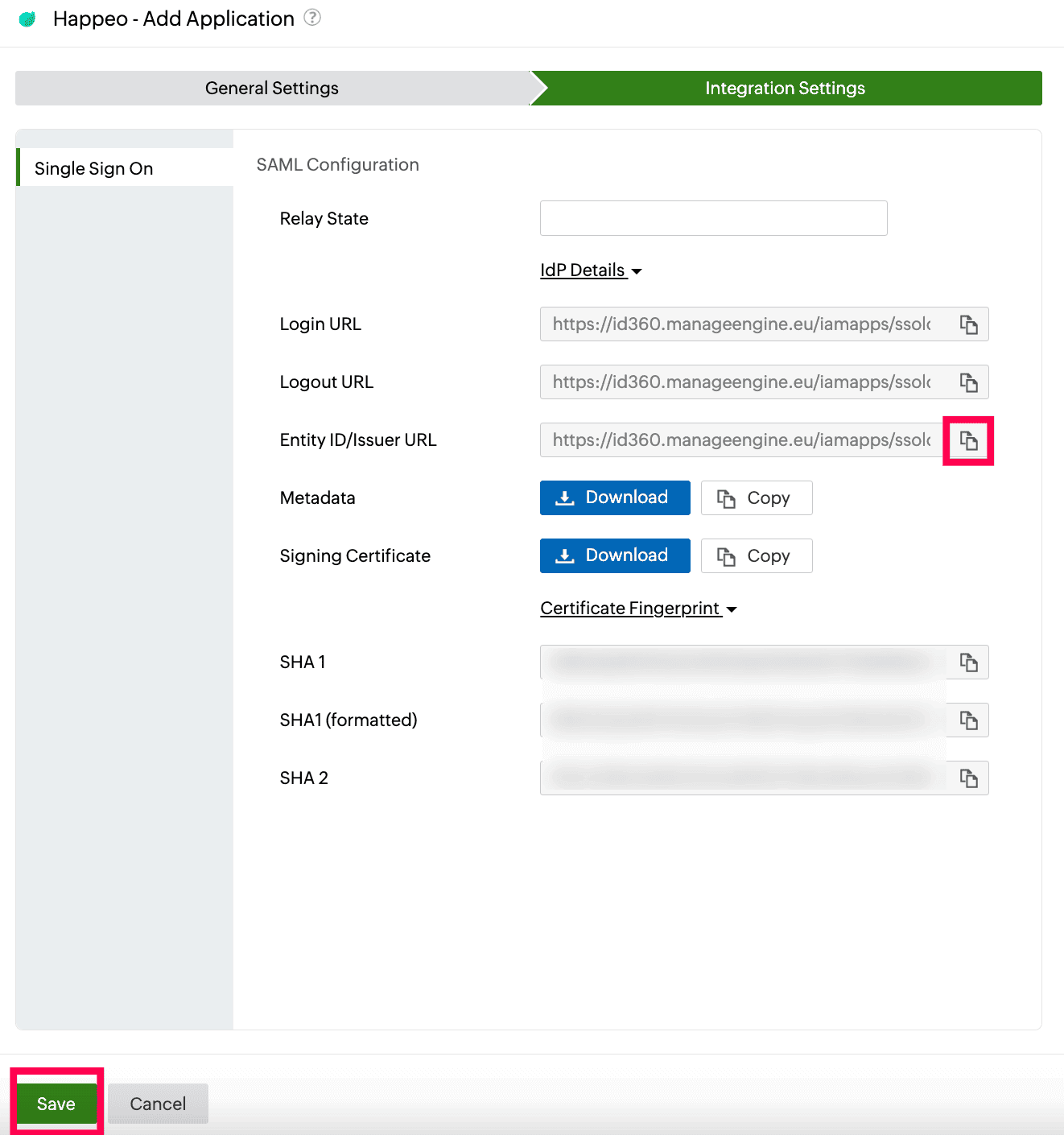
Task: Click the Signing Certificate label
Action: click(355, 556)
